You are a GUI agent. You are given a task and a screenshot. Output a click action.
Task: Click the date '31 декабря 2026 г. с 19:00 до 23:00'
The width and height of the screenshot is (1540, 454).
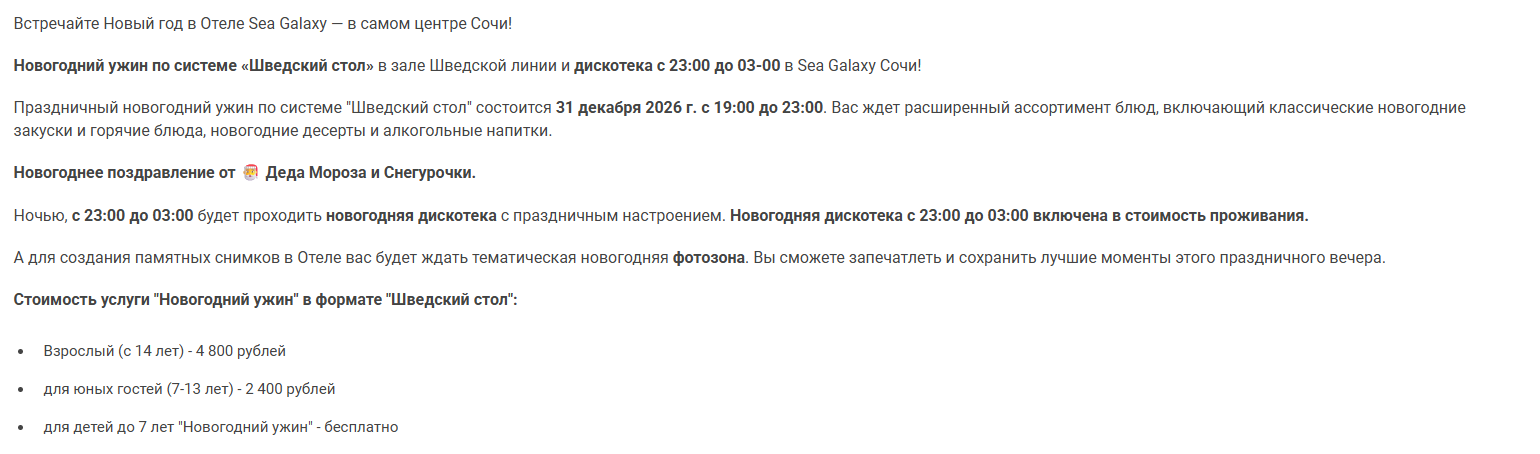pos(690,107)
